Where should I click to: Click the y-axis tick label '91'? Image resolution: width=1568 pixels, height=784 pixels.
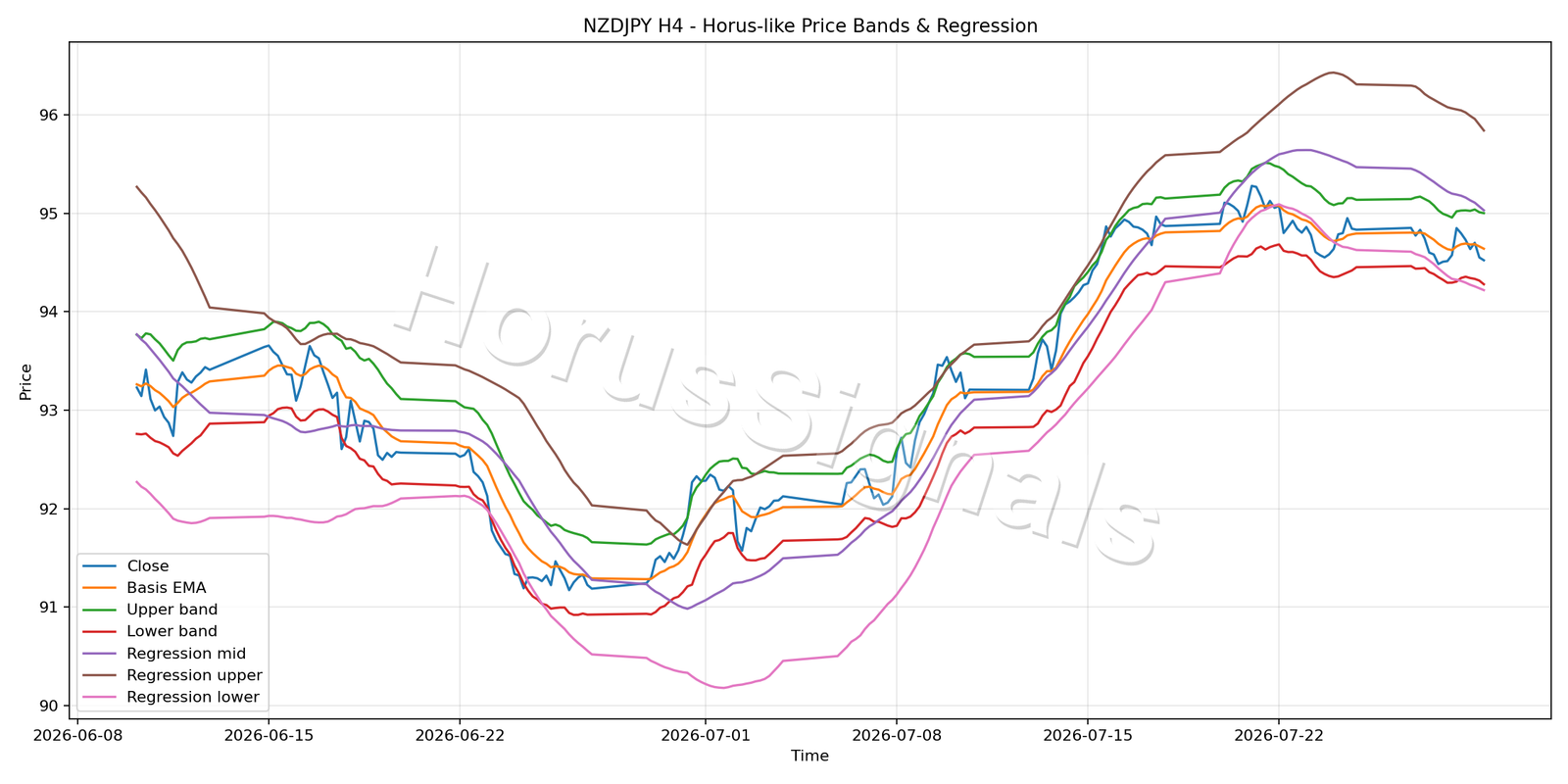(50, 608)
